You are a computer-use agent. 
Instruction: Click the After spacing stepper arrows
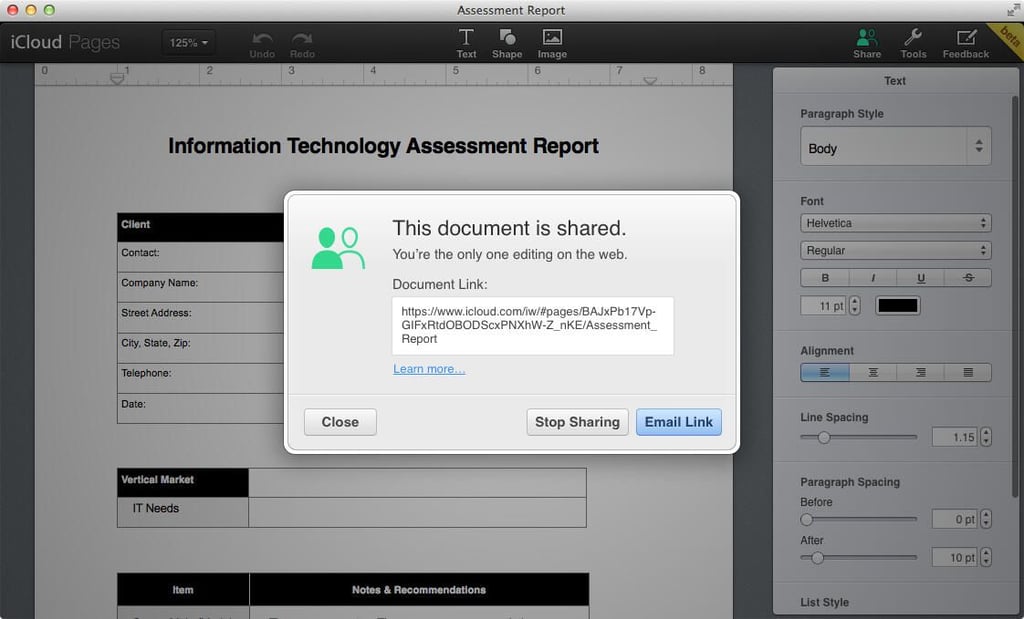click(985, 558)
